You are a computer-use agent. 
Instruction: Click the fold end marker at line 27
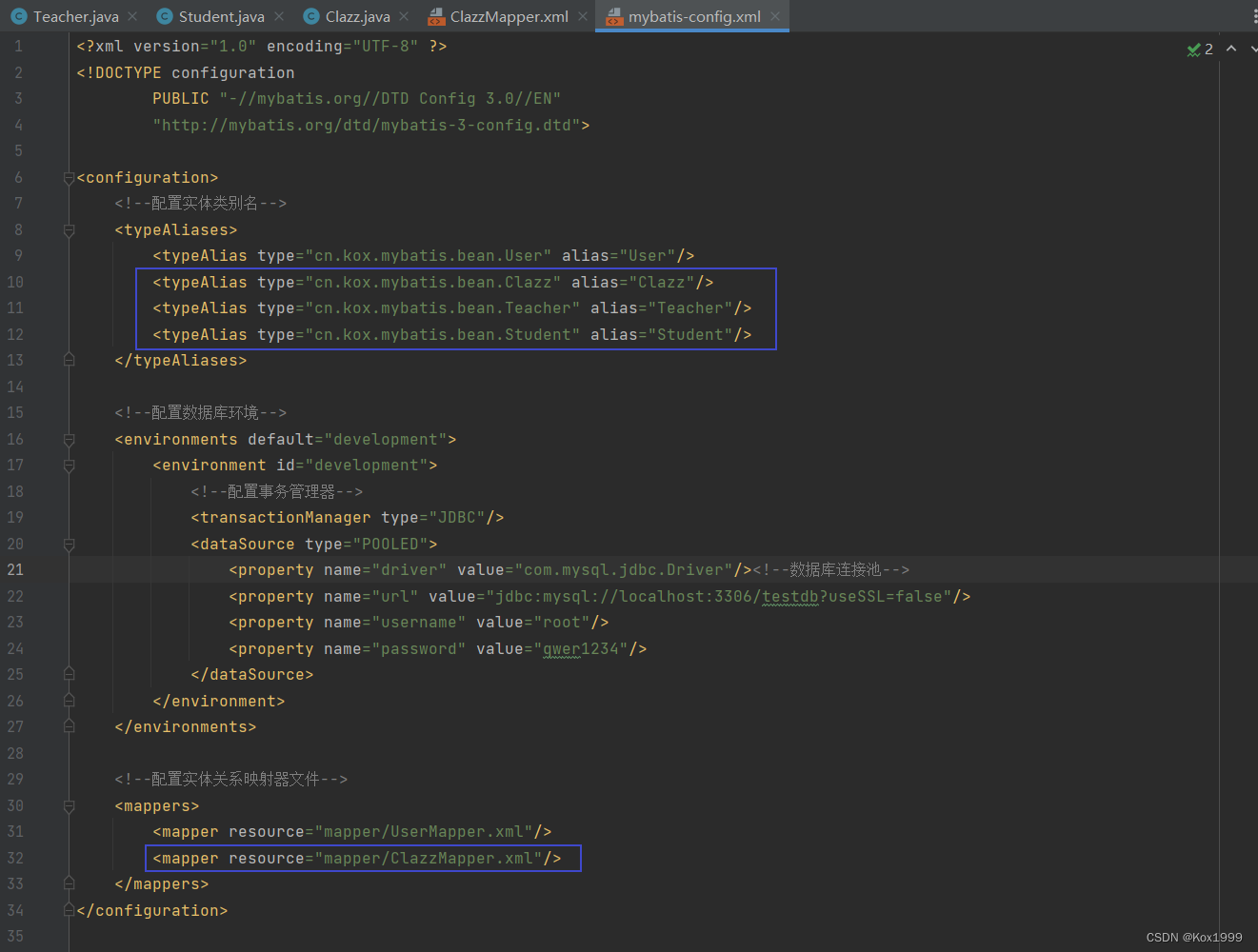(x=69, y=726)
